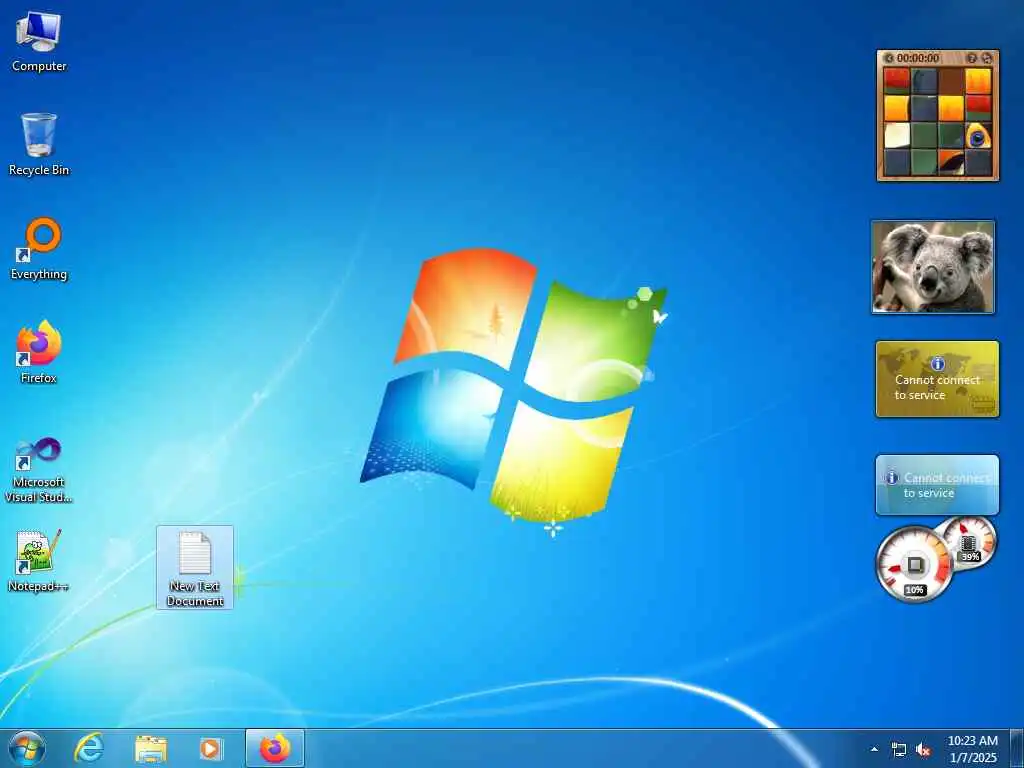
Task: Select the Recycle Bin icon
Action: click(39, 145)
